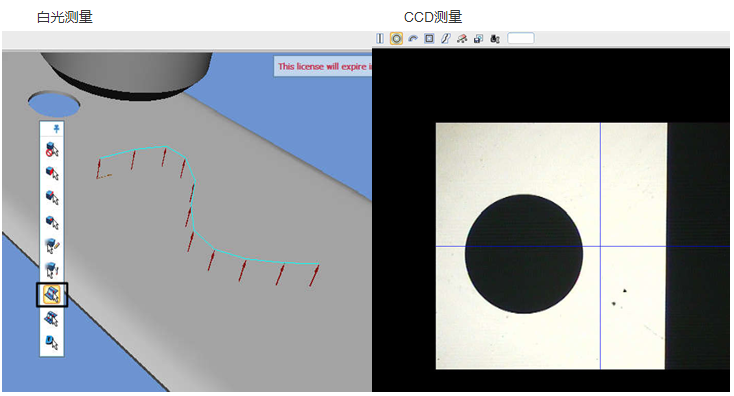Screen dimensions: 734x396
Task: Open the binoculars search tool
Action: (x=495, y=38)
